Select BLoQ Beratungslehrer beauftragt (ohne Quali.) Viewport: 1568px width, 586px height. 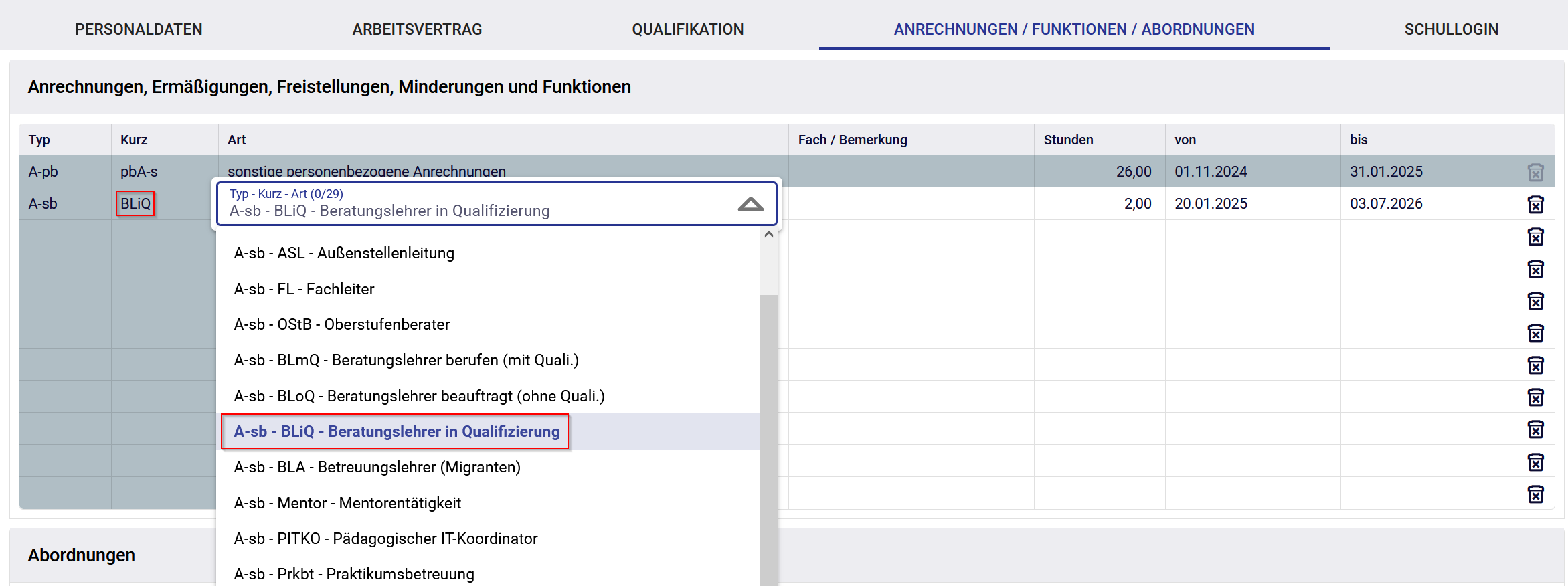click(x=419, y=396)
